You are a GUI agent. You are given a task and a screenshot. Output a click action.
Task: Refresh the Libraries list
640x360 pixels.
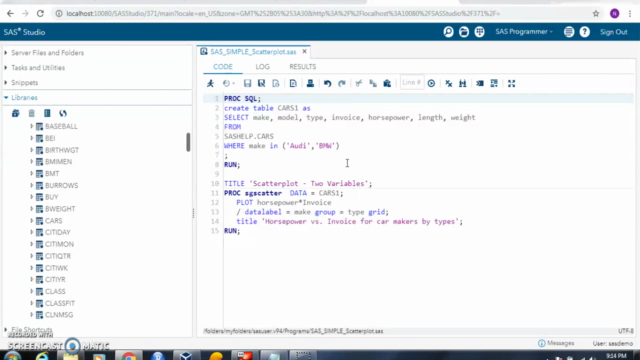(63, 113)
